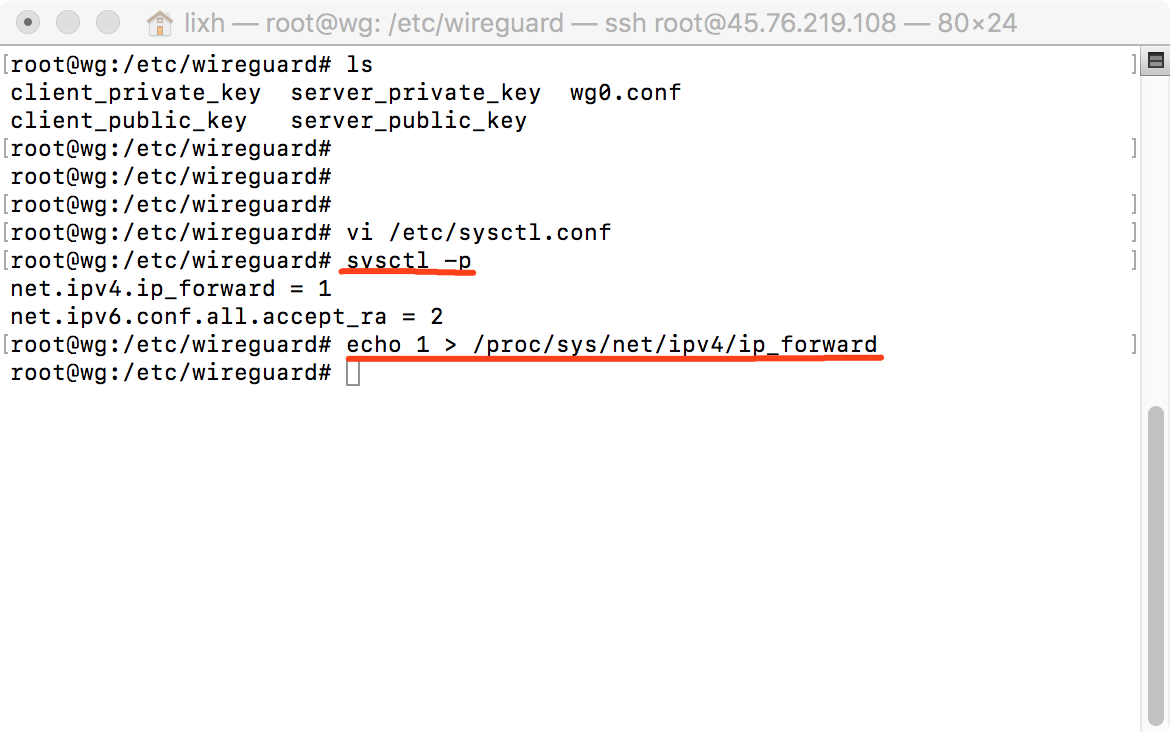
Task: Click the ls command on the first line
Action: coord(360,65)
